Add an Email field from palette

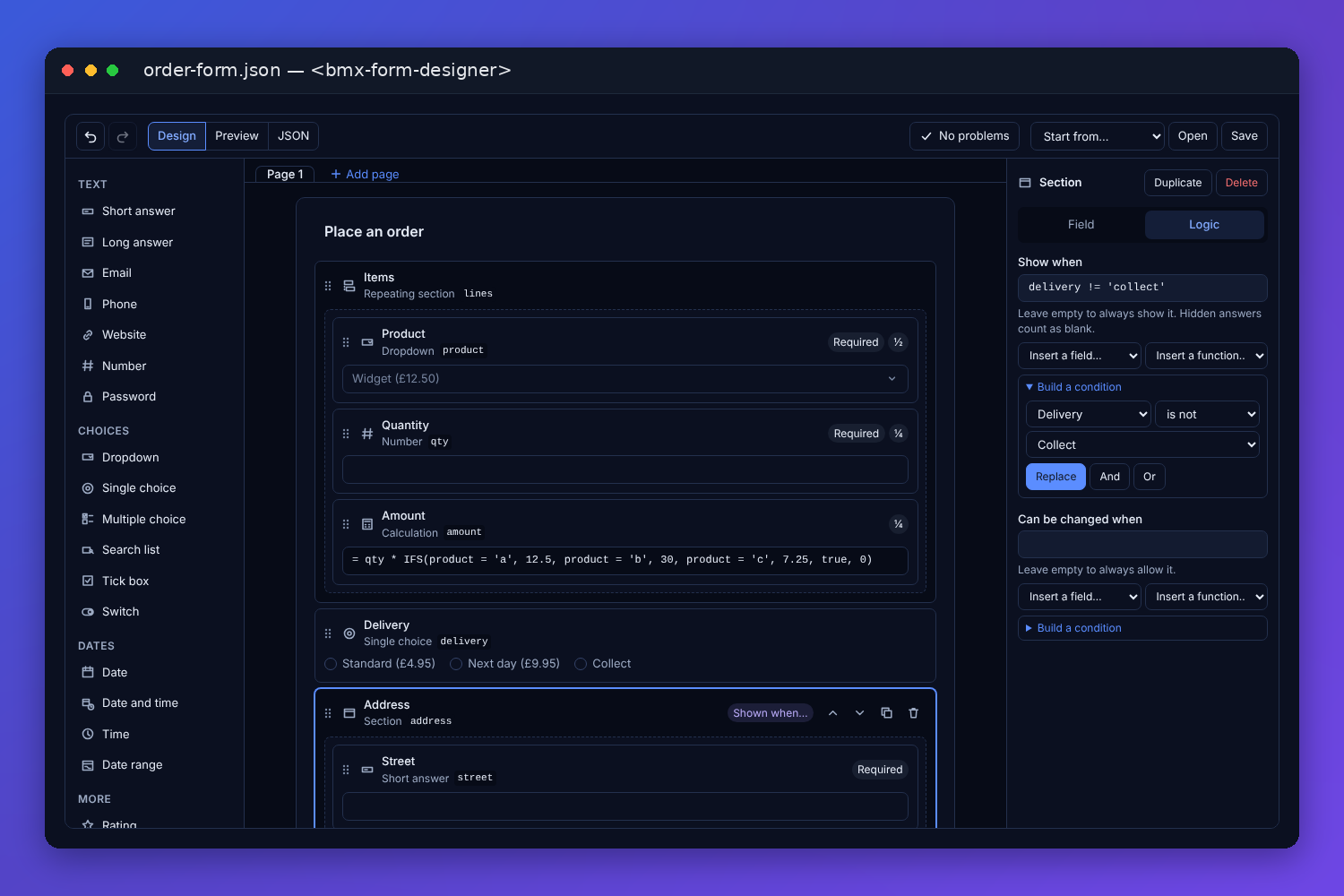tap(154, 273)
